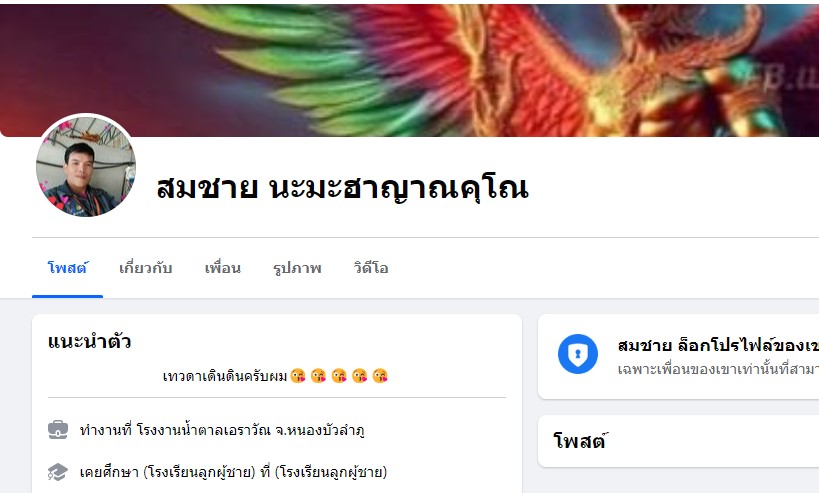Click the blue locked-profile shield icon
This screenshot has width=819, height=493.
click(x=578, y=354)
